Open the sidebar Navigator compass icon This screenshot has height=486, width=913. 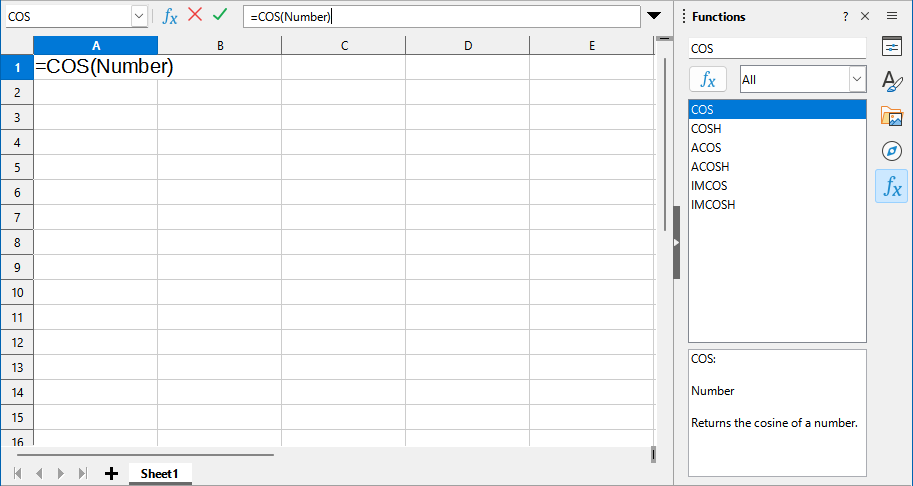click(891, 151)
